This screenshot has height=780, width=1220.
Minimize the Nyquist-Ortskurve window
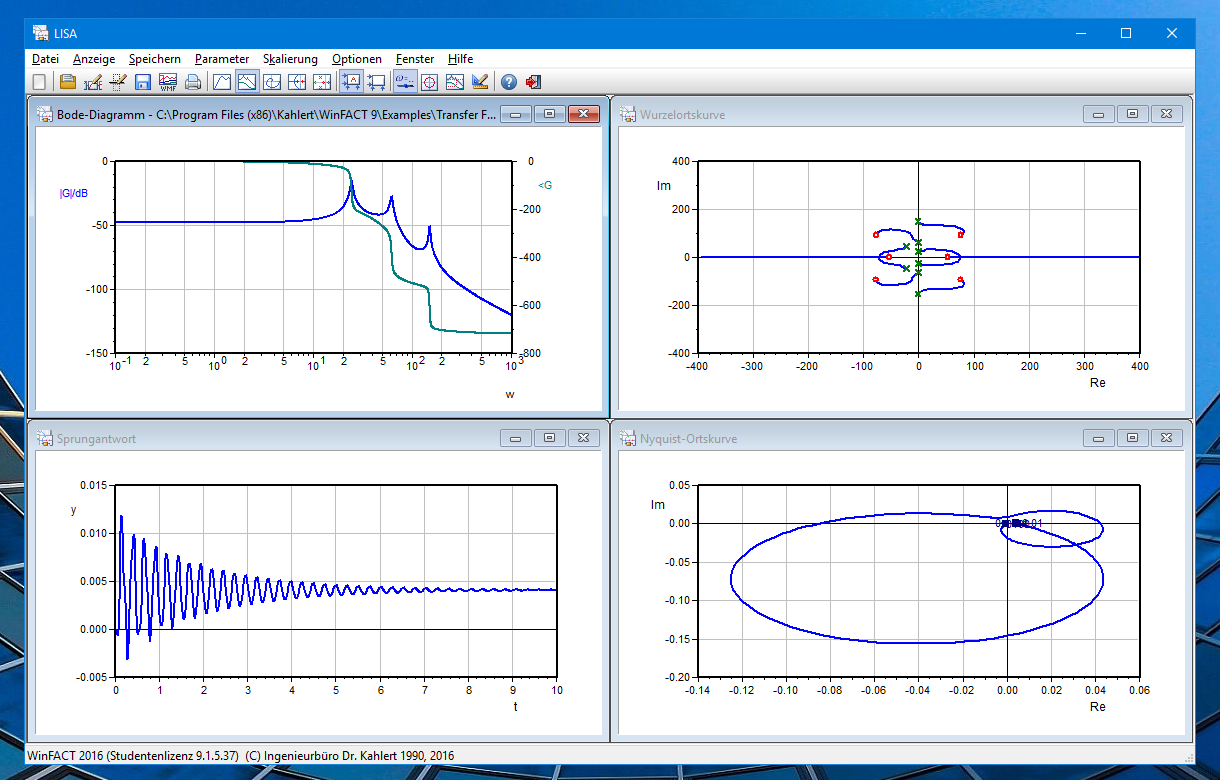pos(1098,438)
